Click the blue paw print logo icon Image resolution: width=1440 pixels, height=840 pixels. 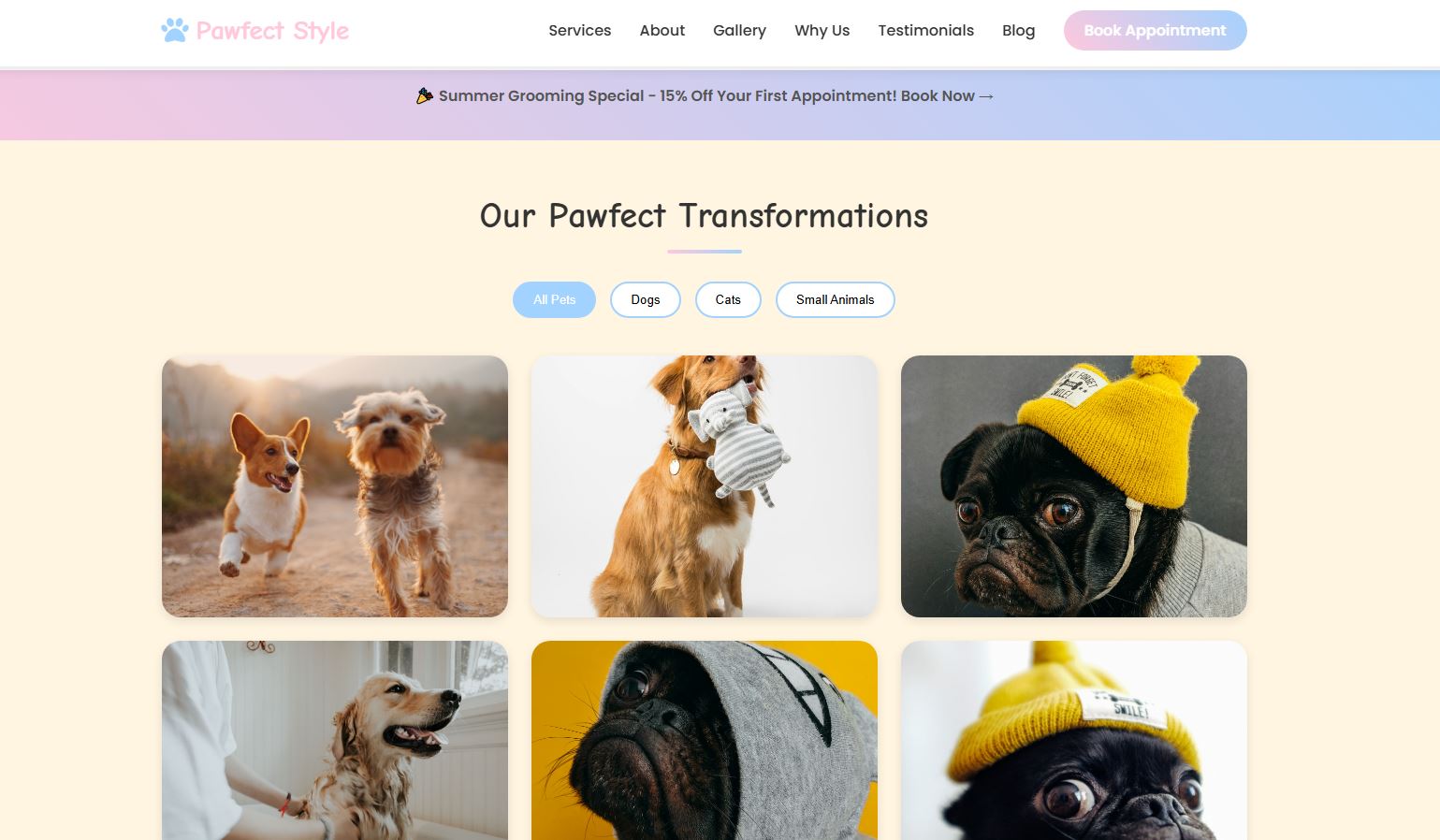[x=174, y=30]
